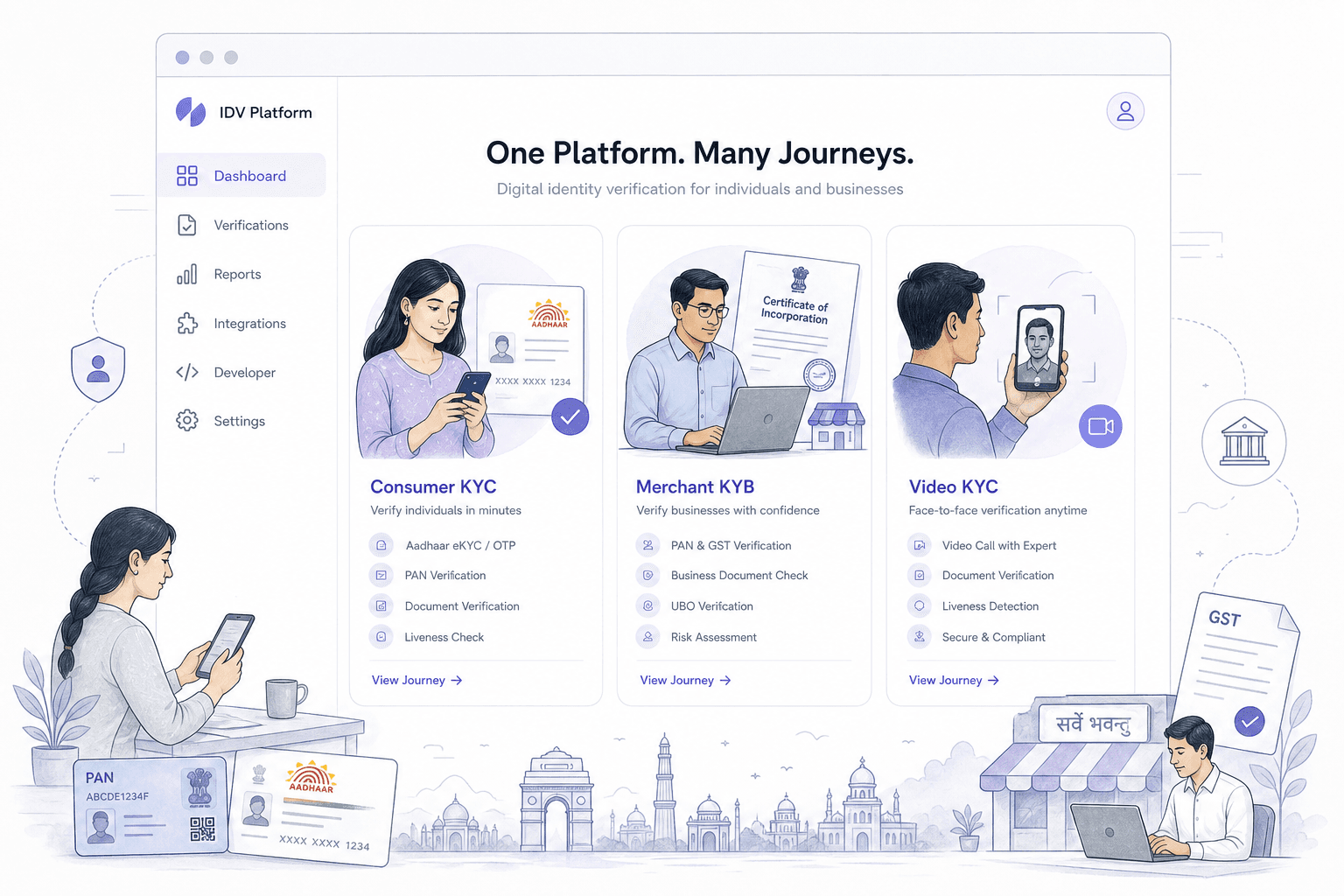This screenshot has height=896, width=1344.
Task: Click the Verifications document-check icon
Action: pyautogui.click(x=187, y=225)
